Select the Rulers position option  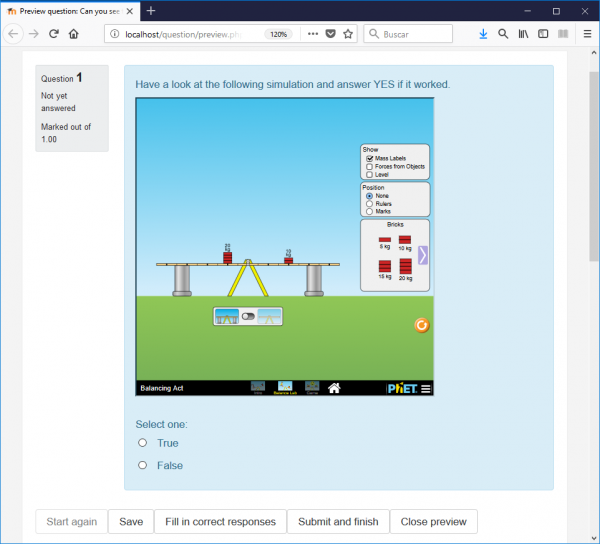pyautogui.click(x=370, y=204)
